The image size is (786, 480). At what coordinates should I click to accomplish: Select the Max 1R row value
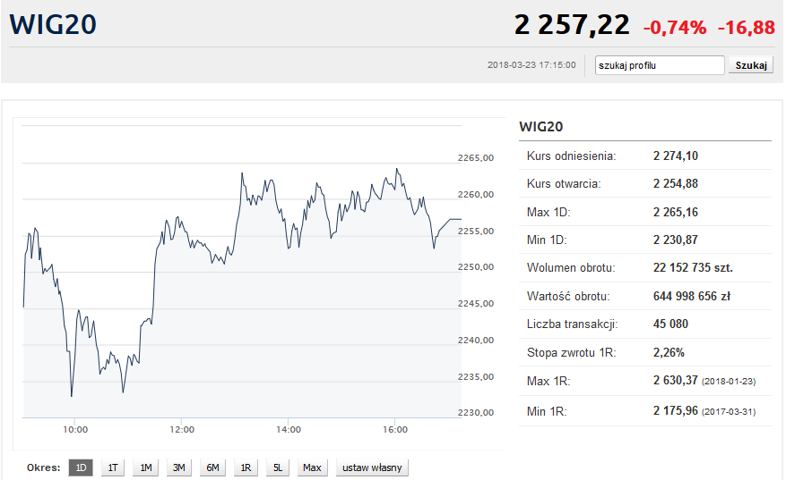pos(690,381)
